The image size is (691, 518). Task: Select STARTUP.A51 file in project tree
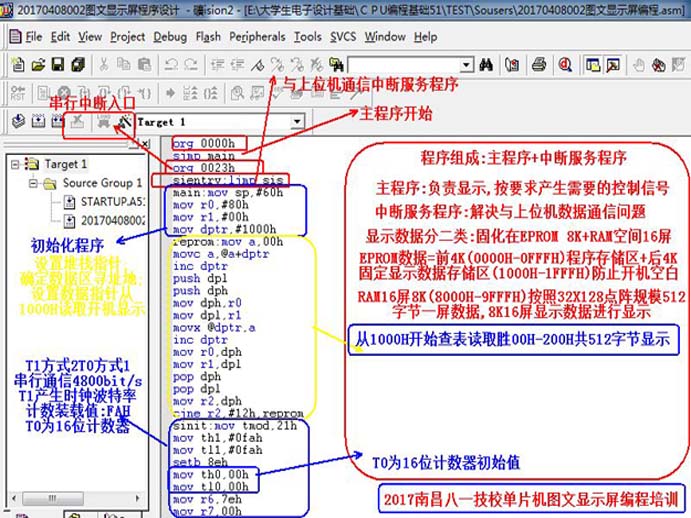[112, 202]
